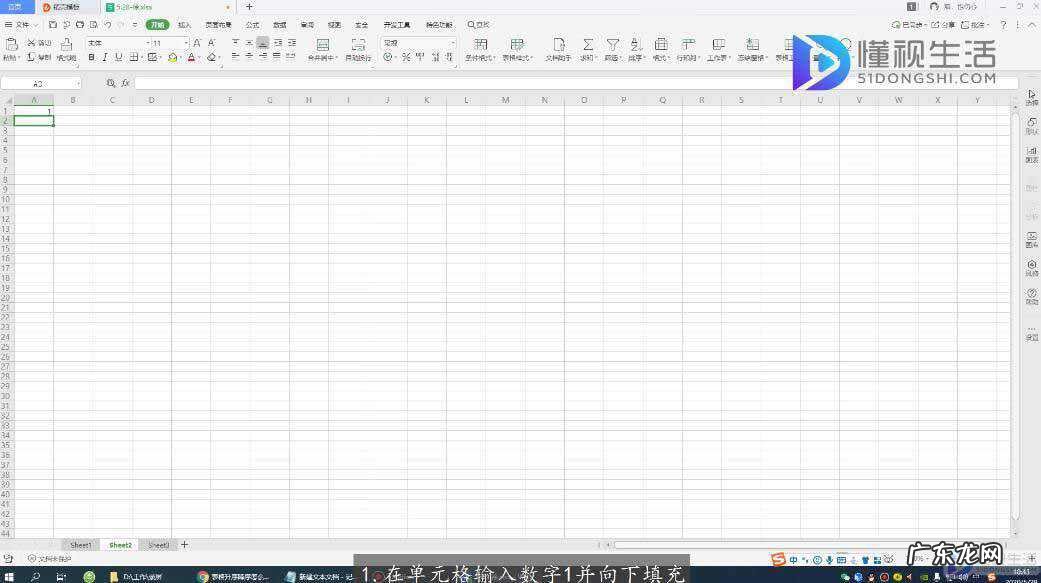Select cell A1 containing 1
Screen dimensions: 1041x583
tap(34, 111)
